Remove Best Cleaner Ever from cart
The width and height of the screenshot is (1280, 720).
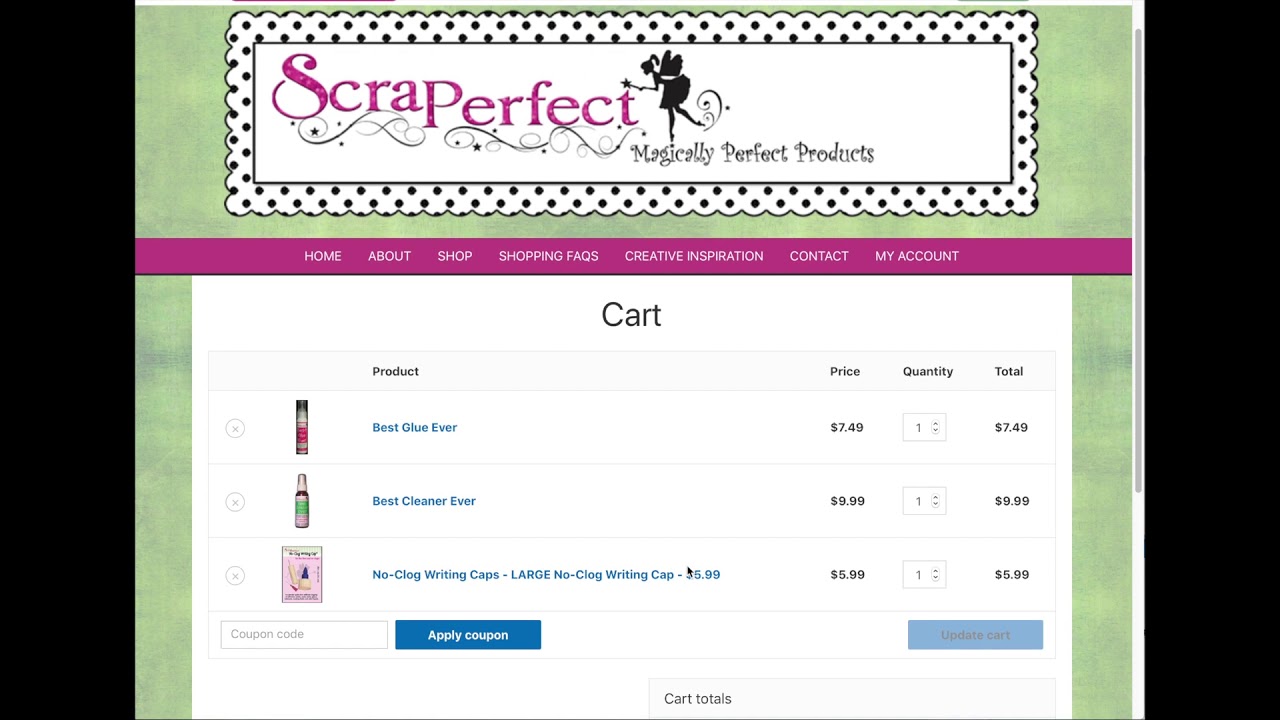(x=235, y=502)
